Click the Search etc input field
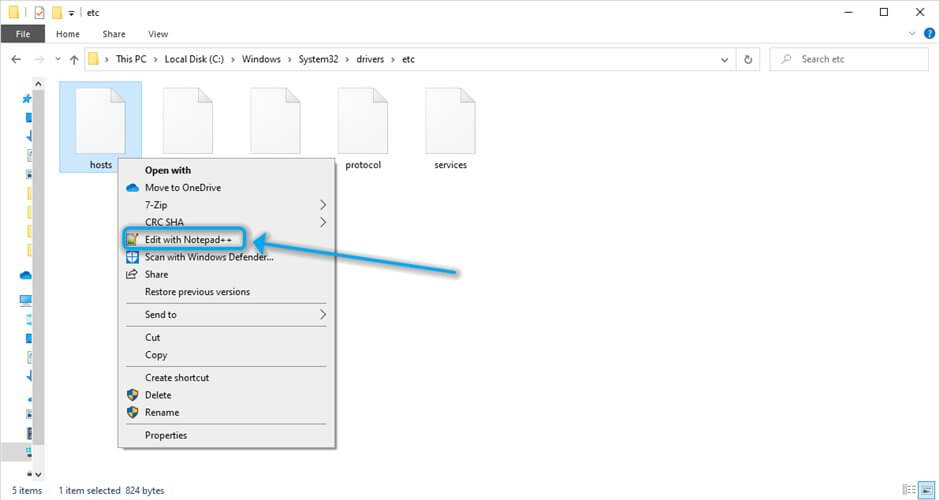Image resolution: width=939 pixels, height=500 pixels. coord(849,59)
